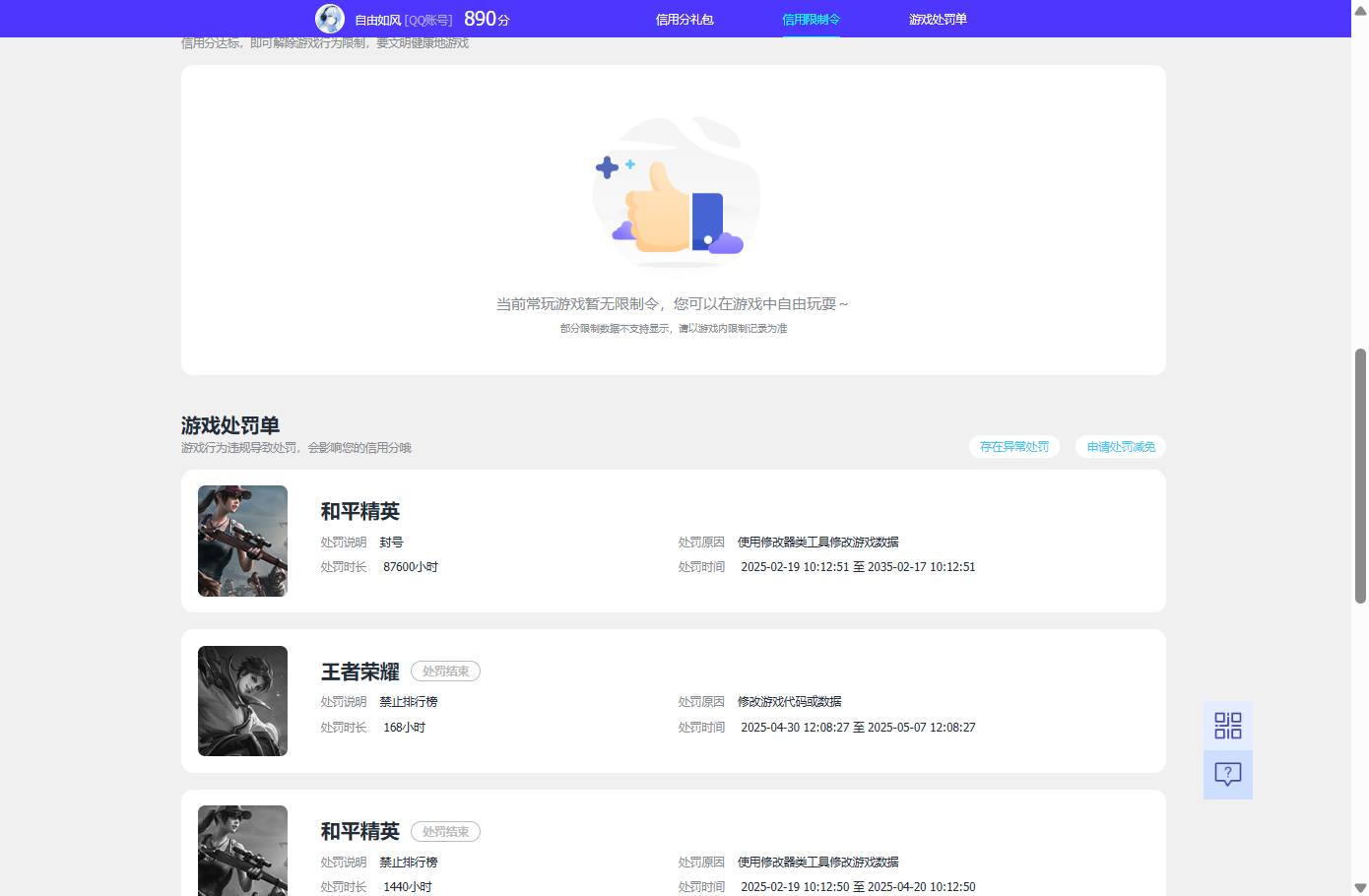Open the 信用限制令 tab

pyautogui.click(x=811, y=18)
